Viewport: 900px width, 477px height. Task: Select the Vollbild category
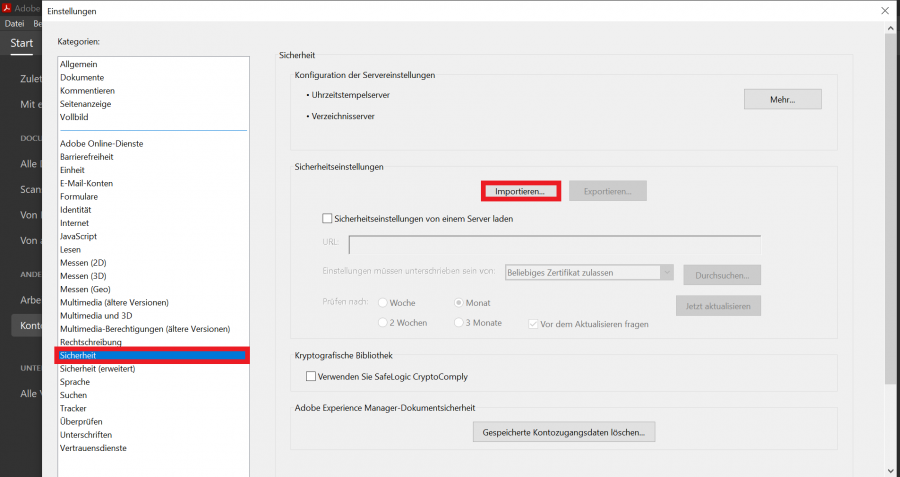click(x=74, y=117)
